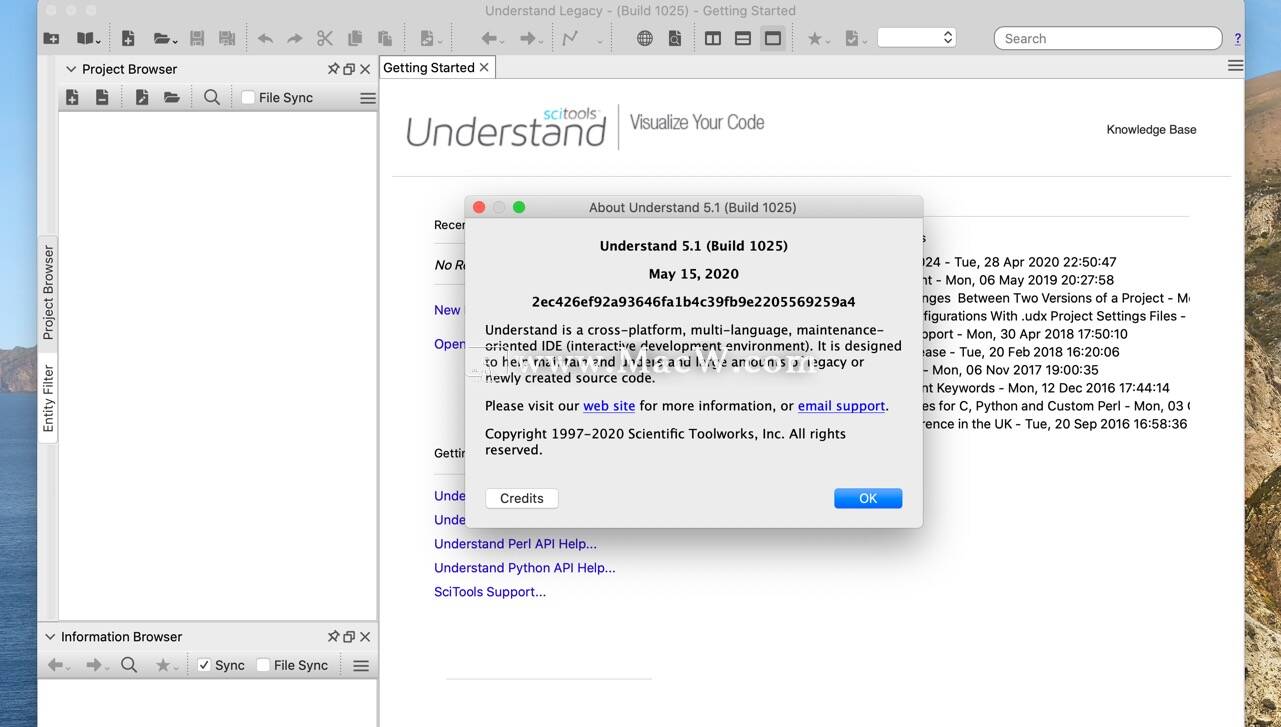Click the new file icon in main toolbar
This screenshot has width=1281, height=727.
coord(128,38)
